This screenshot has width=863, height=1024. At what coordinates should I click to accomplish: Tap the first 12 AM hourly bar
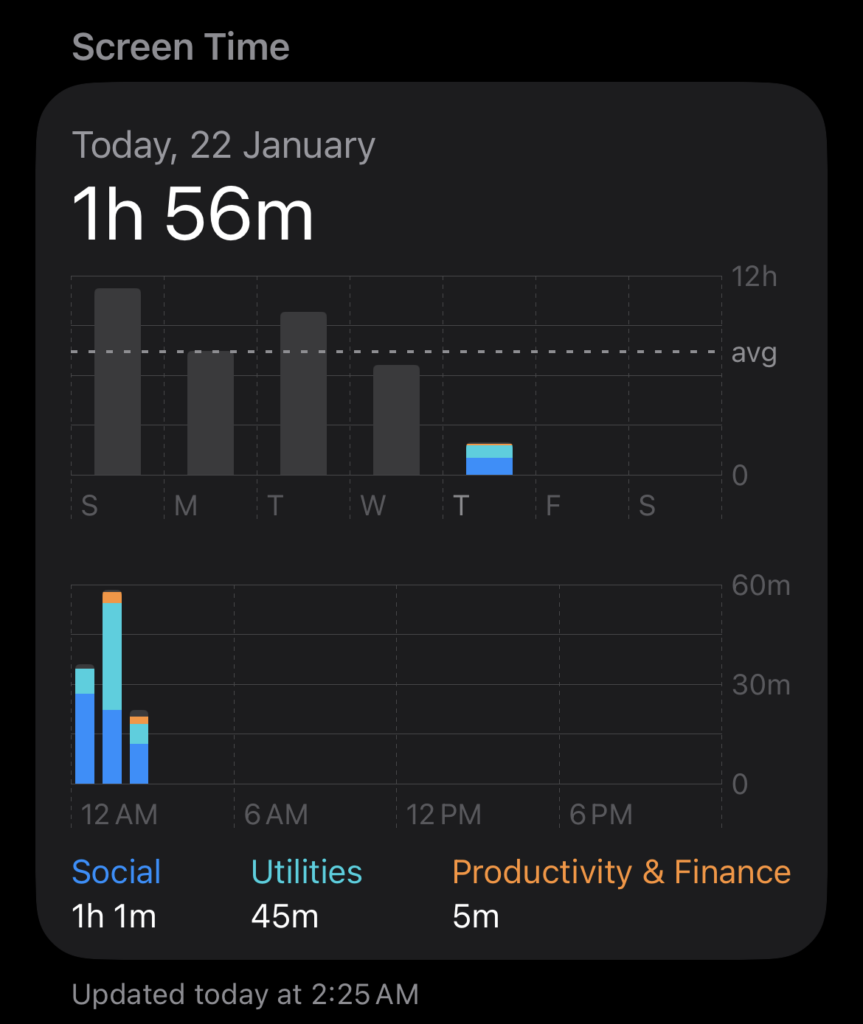(85, 725)
